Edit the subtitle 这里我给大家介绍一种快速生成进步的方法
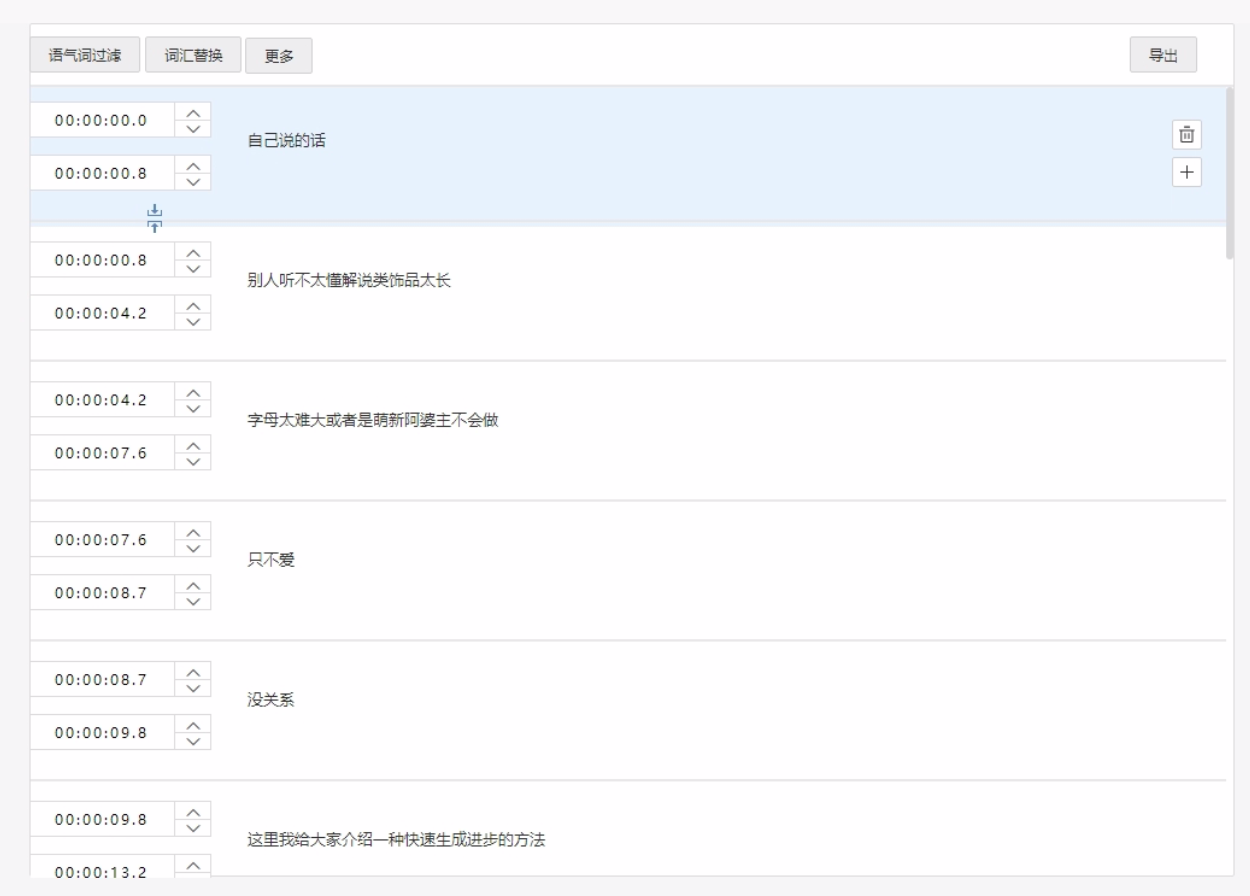This screenshot has height=896, width=1250. (x=396, y=840)
